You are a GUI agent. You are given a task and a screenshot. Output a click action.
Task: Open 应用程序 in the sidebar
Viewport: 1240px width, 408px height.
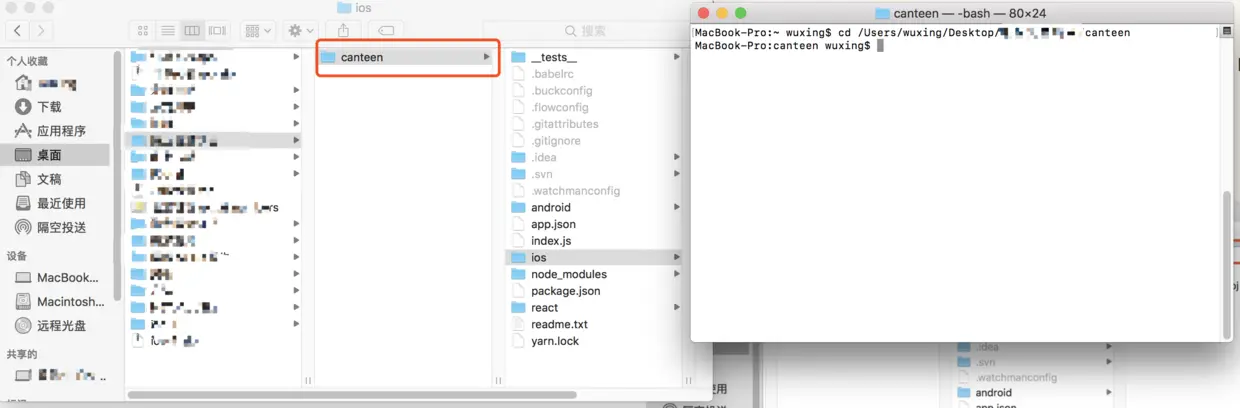click(62, 131)
